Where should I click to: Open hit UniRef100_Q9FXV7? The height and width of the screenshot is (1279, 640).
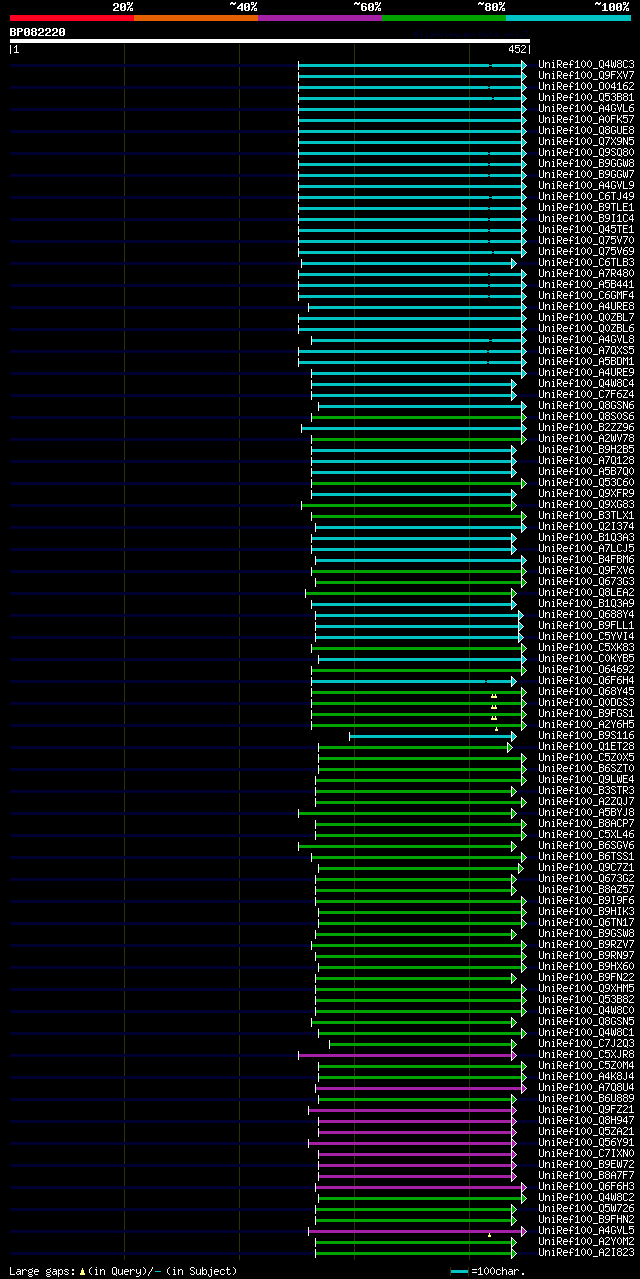coord(586,76)
